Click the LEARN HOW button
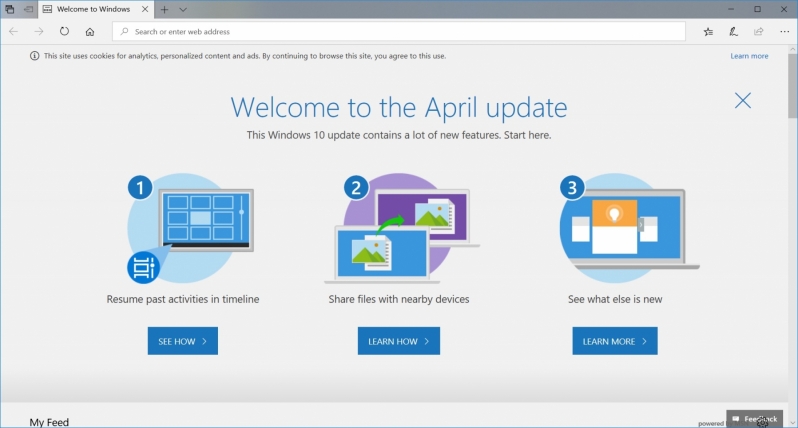The height and width of the screenshot is (428, 798). (x=398, y=341)
